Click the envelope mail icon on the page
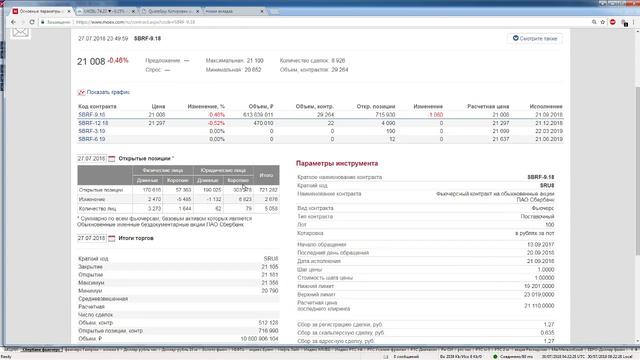 [20, 33]
